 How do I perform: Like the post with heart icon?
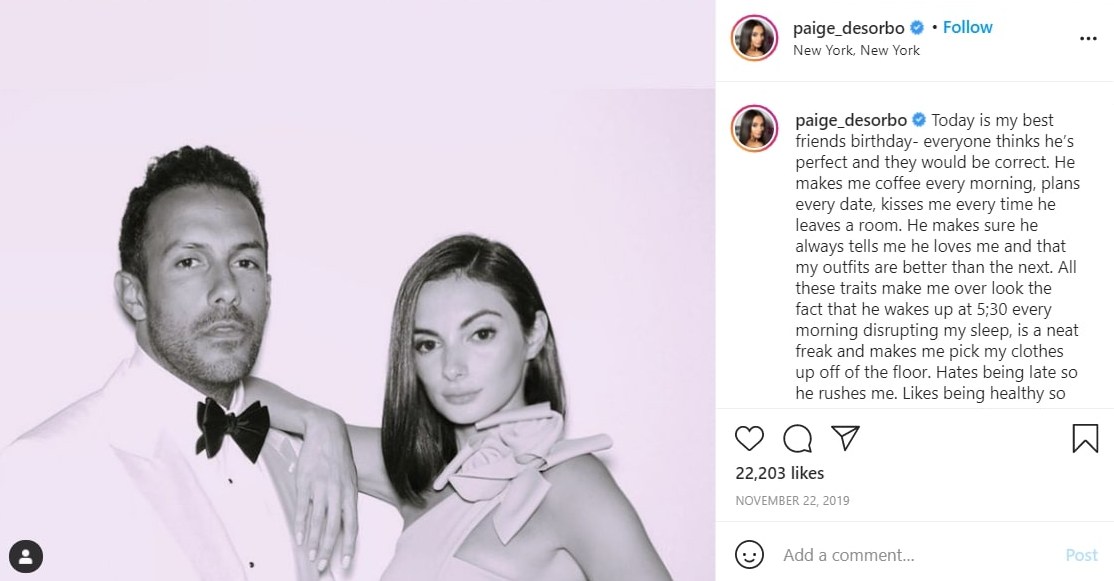coord(749,438)
